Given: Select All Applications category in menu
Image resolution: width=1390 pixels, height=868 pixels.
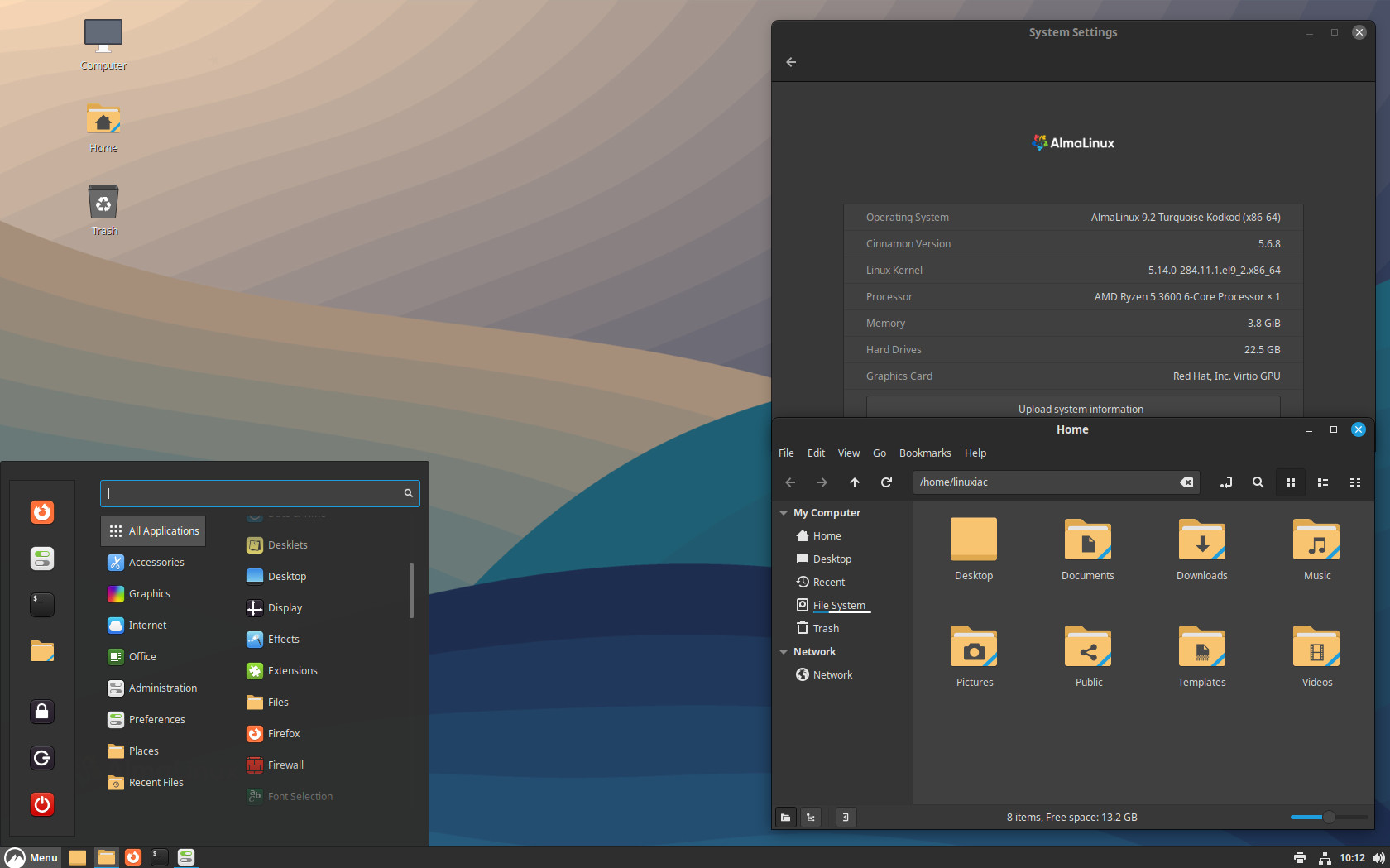Looking at the screenshot, I should pos(153,531).
